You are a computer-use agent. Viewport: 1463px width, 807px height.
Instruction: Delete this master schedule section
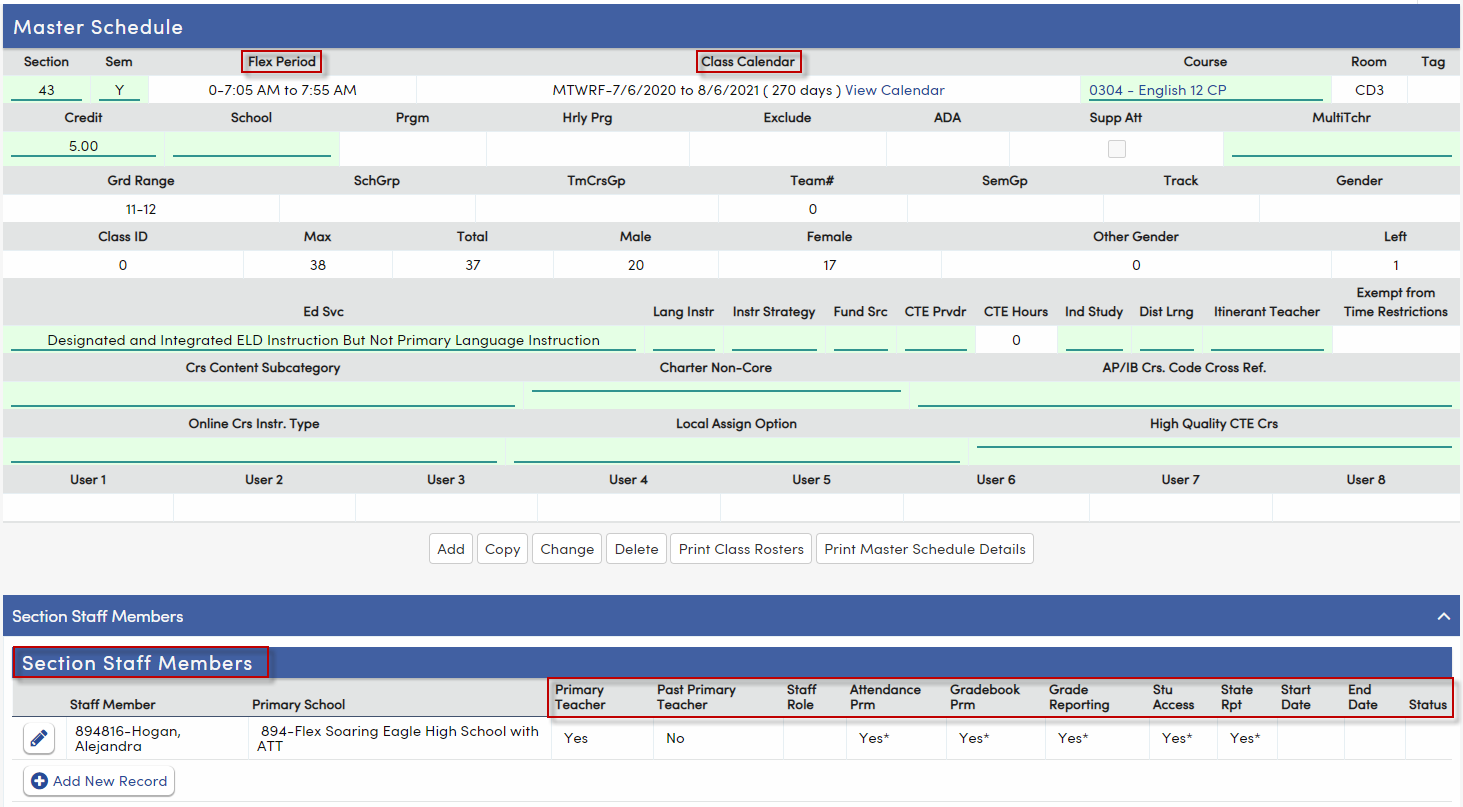click(636, 548)
